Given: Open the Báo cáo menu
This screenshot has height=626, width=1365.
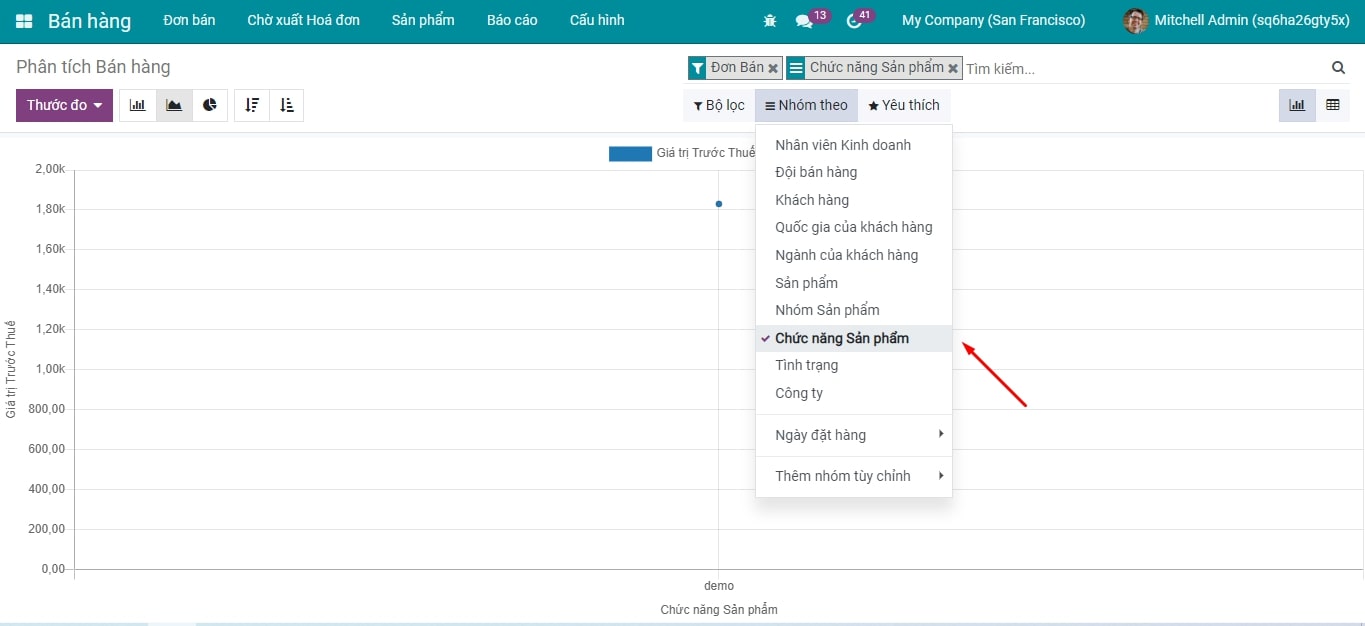Looking at the screenshot, I should [x=512, y=21].
